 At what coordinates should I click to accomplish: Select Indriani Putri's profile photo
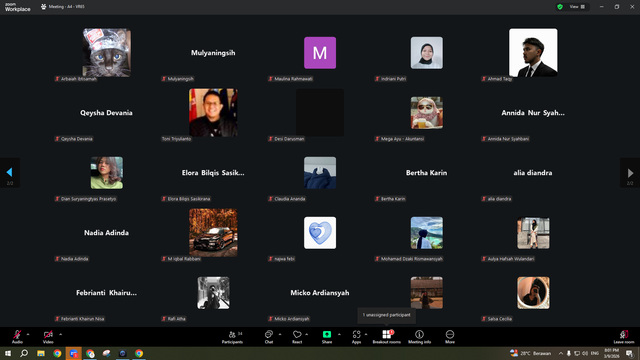pyautogui.click(x=427, y=53)
